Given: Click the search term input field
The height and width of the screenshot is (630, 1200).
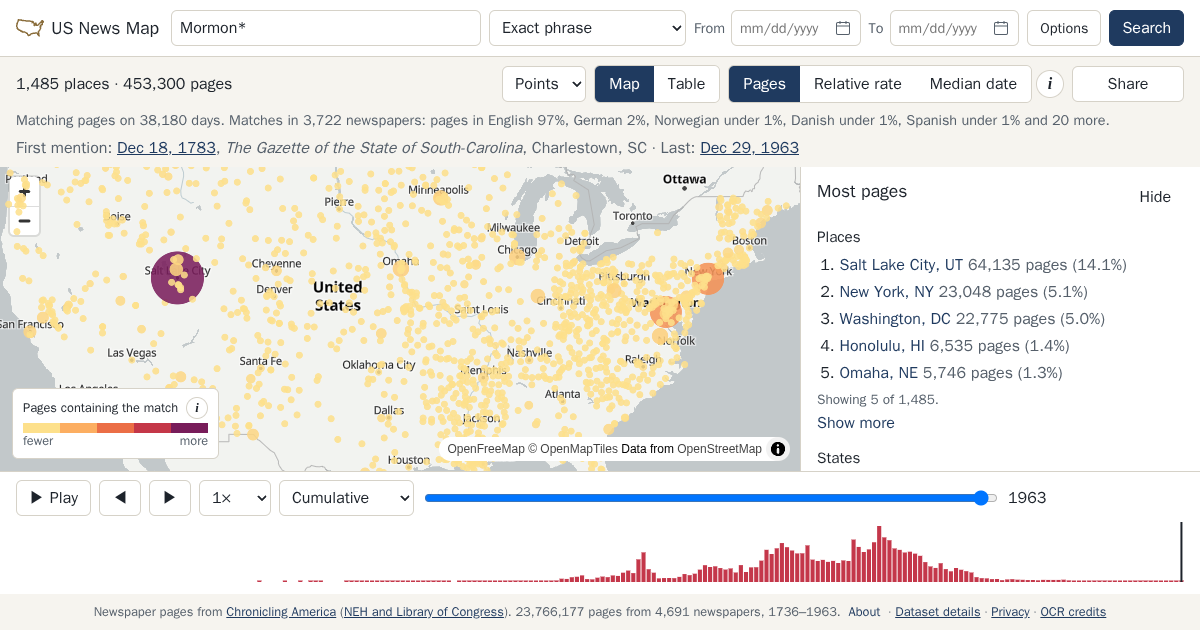Looking at the screenshot, I should coord(326,28).
